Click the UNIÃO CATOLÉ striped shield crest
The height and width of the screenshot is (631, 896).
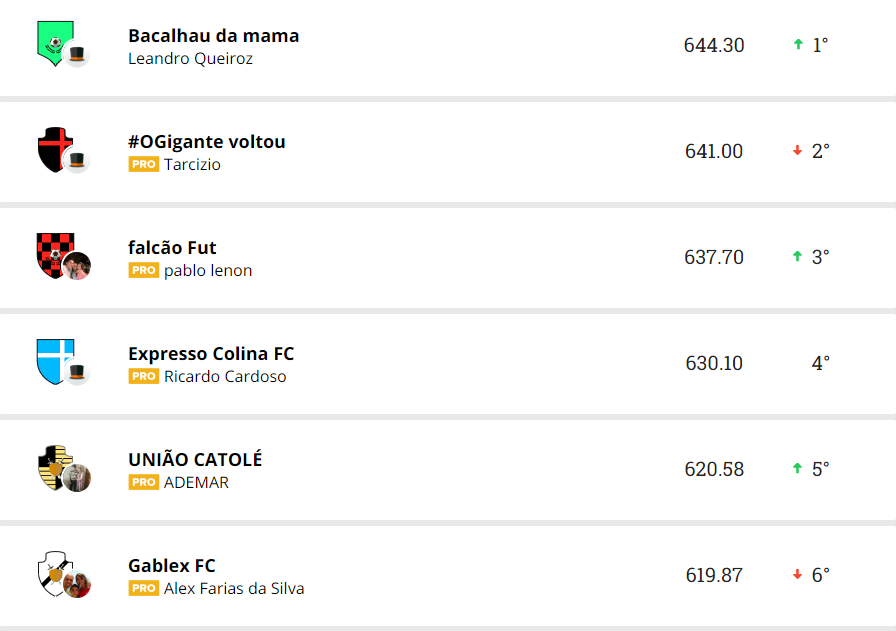(x=52, y=465)
